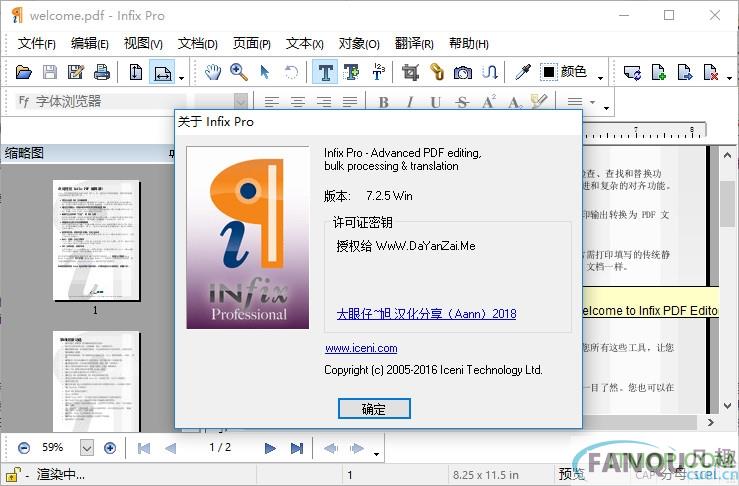Click the delete page icon
The height and width of the screenshot is (486, 739).
[x=710, y=72]
